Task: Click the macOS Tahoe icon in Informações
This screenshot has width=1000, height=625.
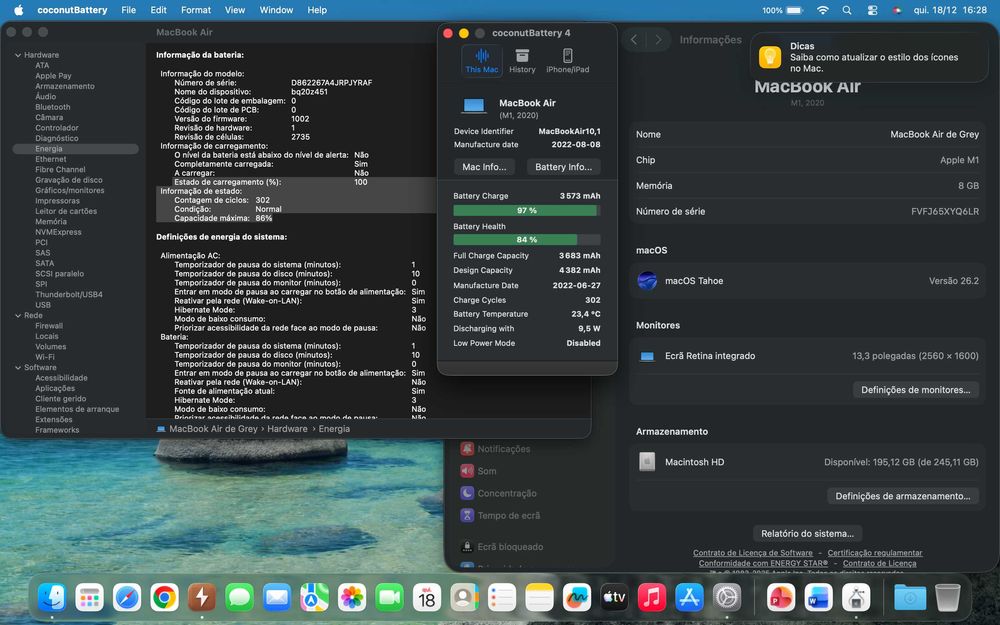Action: [x=647, y=281]
